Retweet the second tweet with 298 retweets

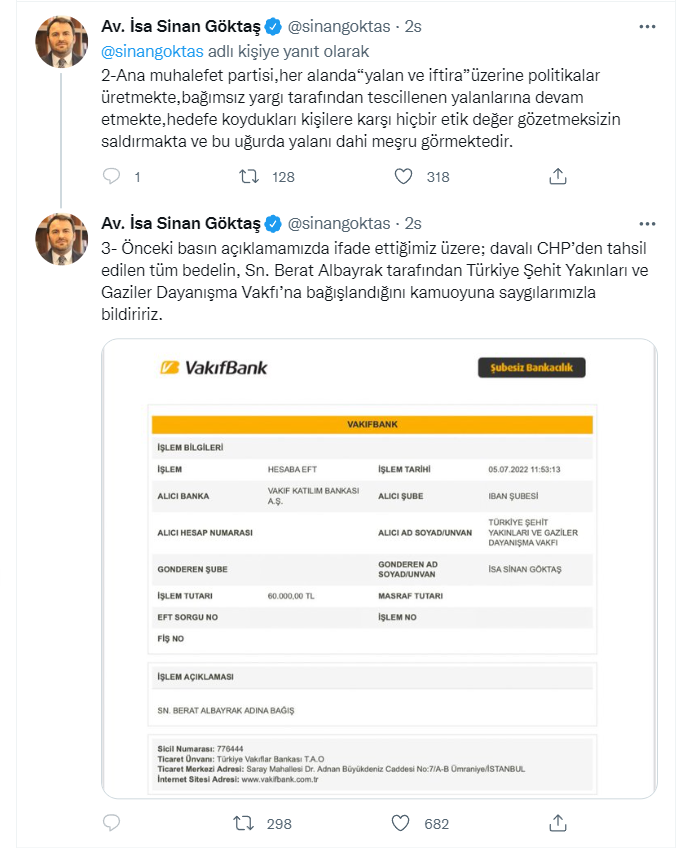click(243, 823)
